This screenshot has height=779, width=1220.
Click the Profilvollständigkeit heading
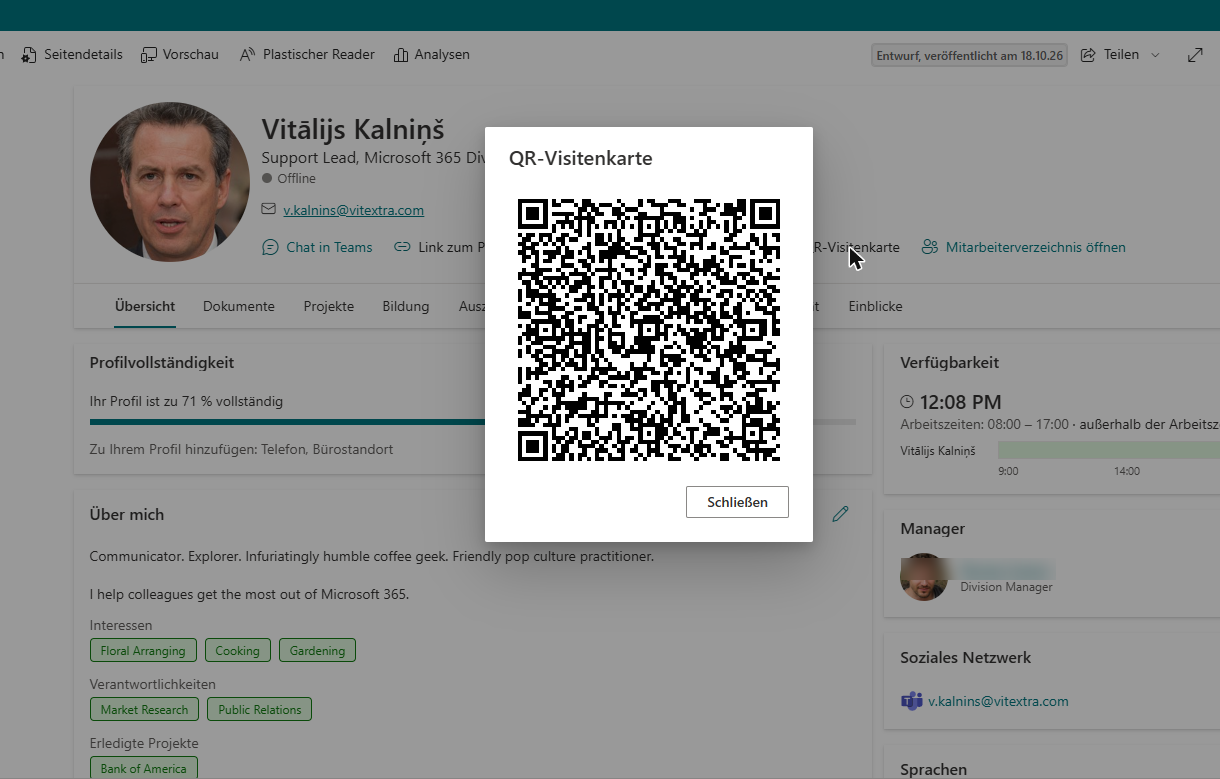coord(162,363)
